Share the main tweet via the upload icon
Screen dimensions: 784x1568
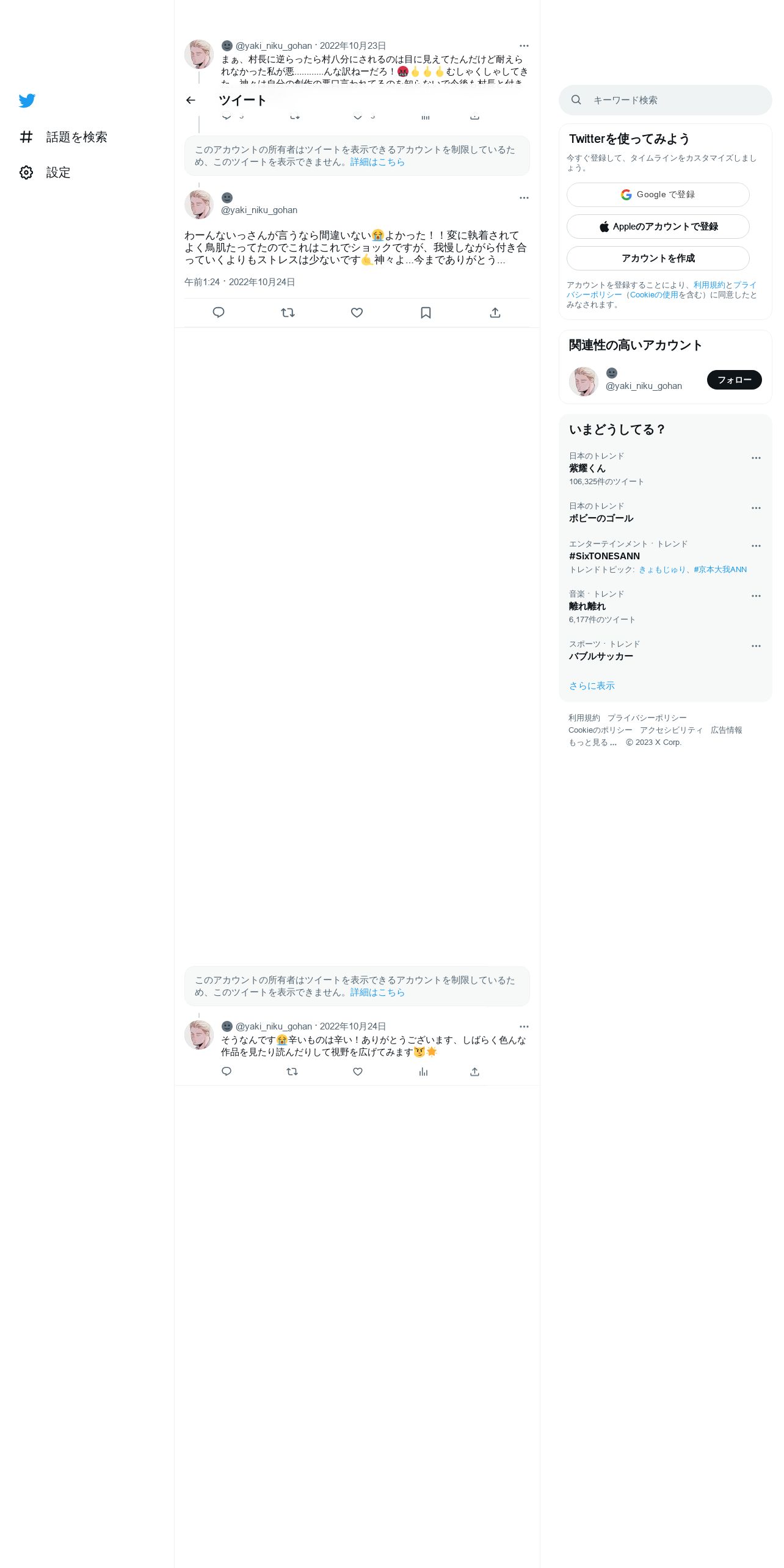click(x=495, y=313)
